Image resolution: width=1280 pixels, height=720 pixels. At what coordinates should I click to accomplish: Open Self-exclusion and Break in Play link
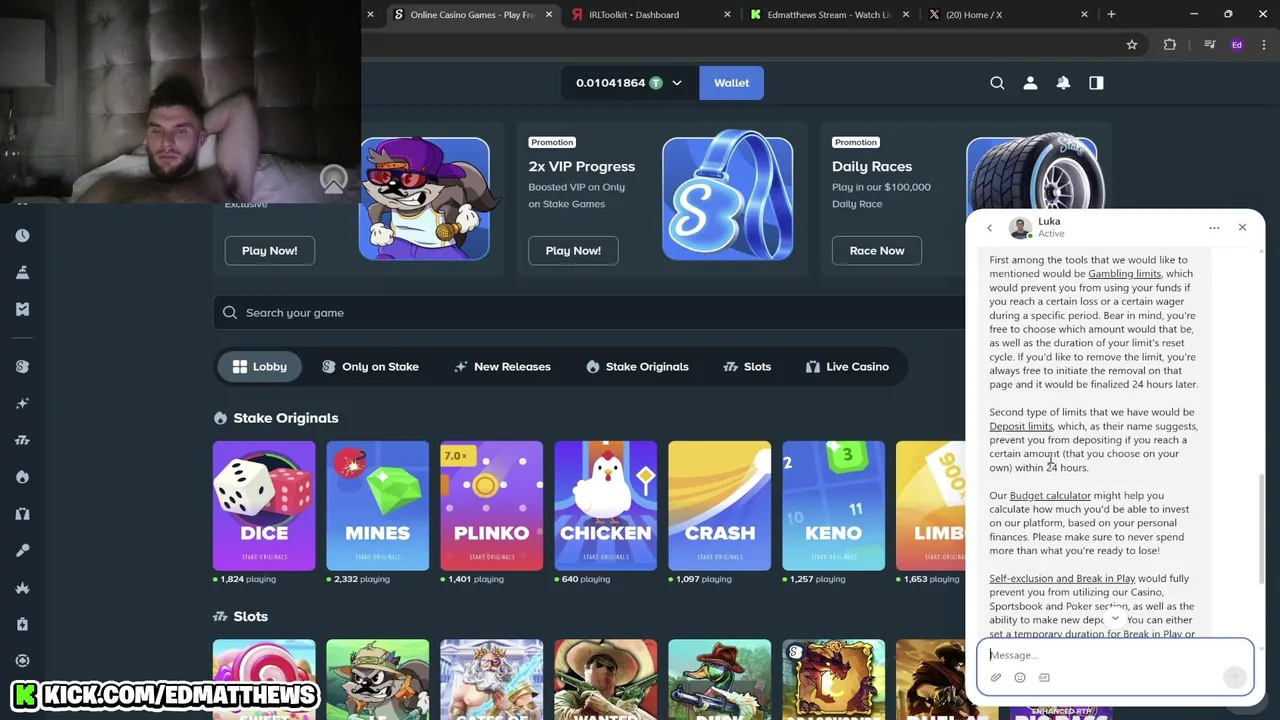[x=1062, y=579]
